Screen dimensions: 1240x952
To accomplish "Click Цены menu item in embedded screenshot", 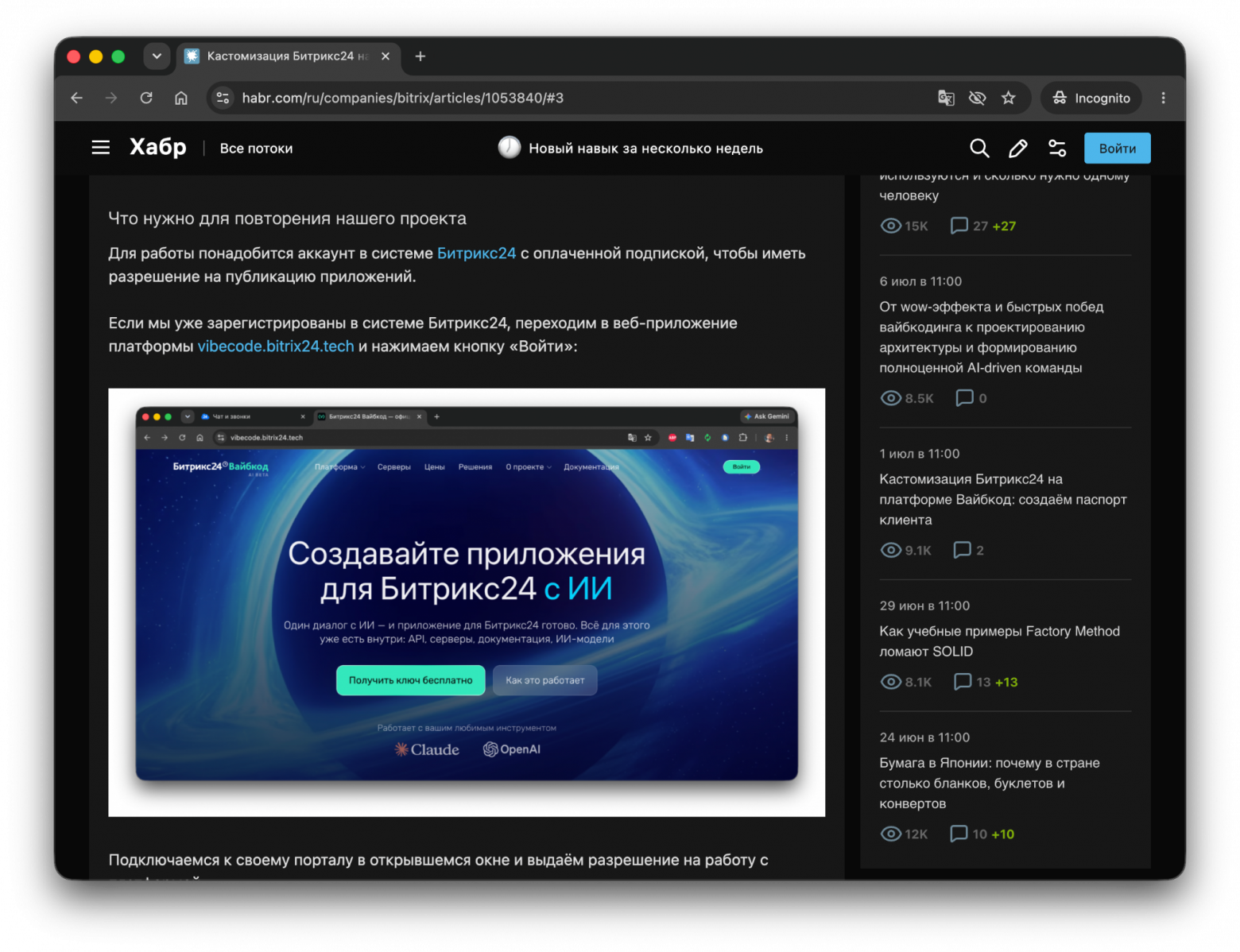I will [x=434, y=467].
